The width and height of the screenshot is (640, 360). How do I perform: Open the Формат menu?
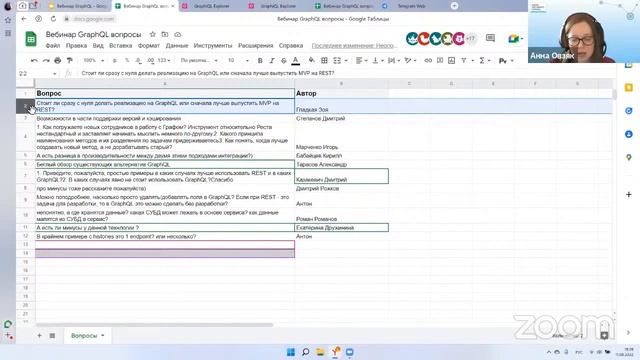tap(149, 46)
